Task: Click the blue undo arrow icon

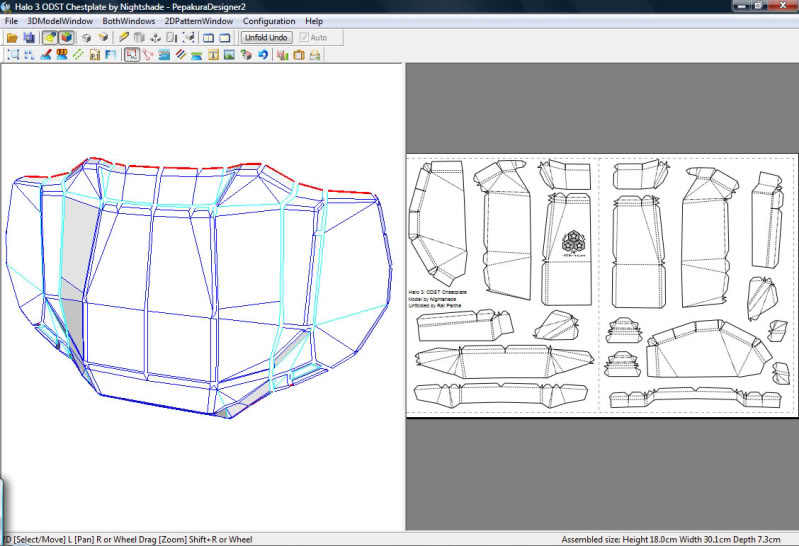Action: (262, 55)
